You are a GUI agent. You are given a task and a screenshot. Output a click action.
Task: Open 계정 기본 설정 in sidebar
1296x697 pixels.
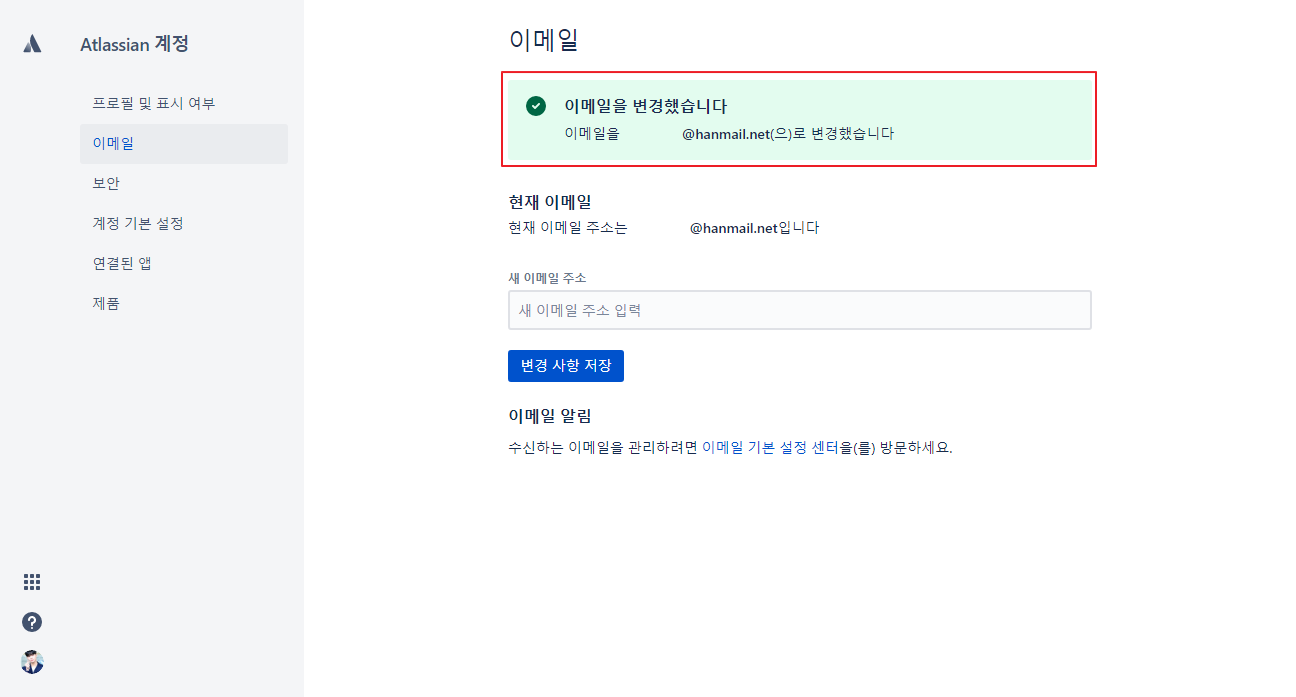[138, 223]
